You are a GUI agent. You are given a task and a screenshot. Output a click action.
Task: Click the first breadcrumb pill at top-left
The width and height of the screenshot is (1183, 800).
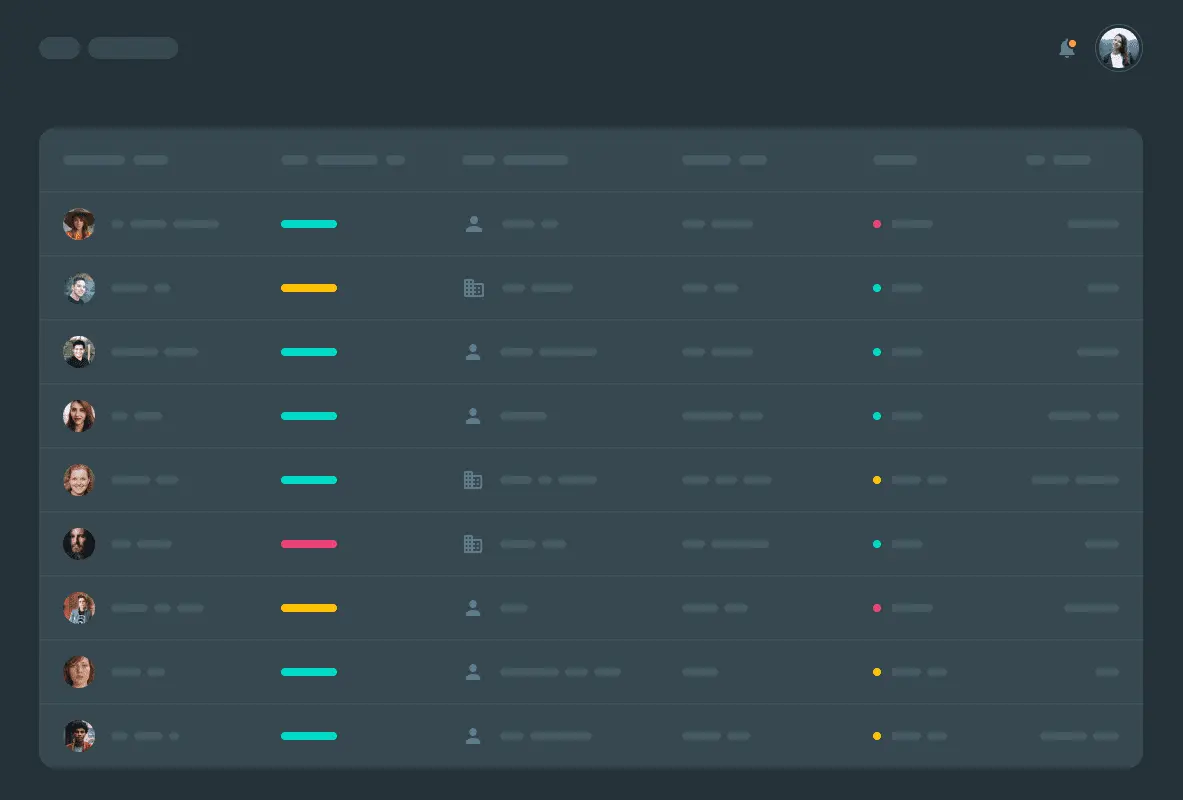point(59,48)
